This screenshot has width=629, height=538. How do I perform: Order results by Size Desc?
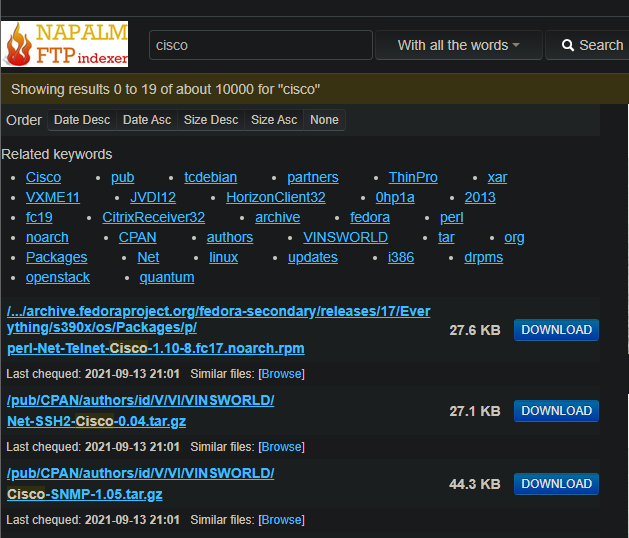tap(211, 120)
